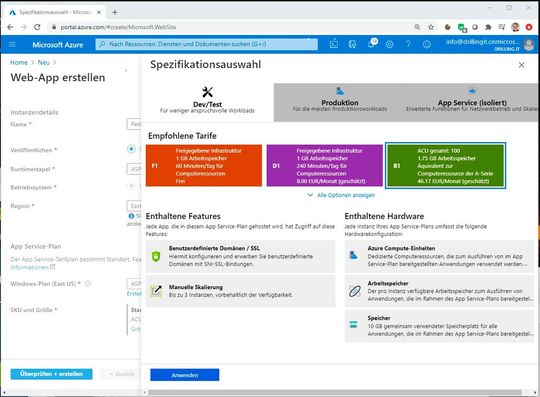540x397 pixels.
Task: Open the help question mark icon
Action: coord(408,44)
